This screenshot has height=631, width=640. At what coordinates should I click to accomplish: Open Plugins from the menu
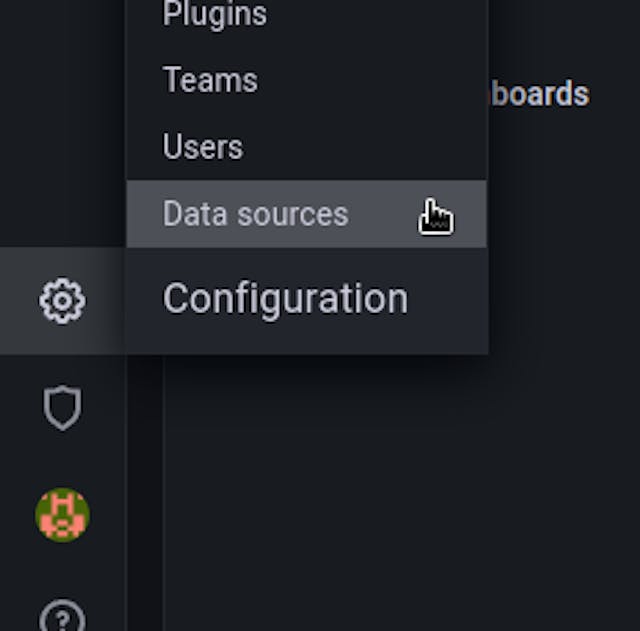coord(215,15)
